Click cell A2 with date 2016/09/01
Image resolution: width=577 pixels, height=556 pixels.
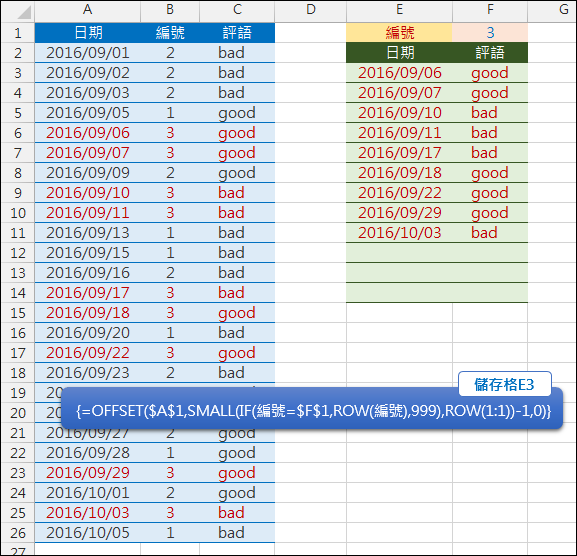pyautogui.click(x=88, y=53)
